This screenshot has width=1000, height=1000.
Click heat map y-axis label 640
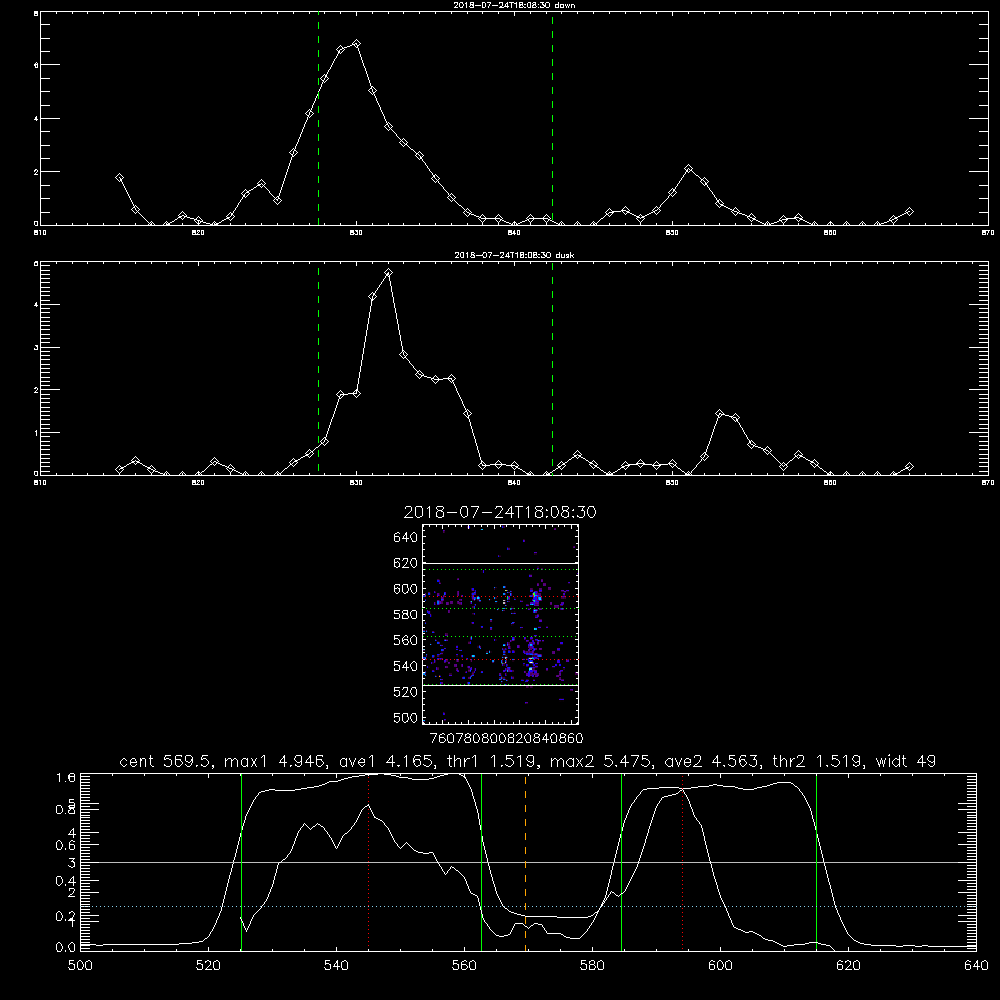click(406, 538)
